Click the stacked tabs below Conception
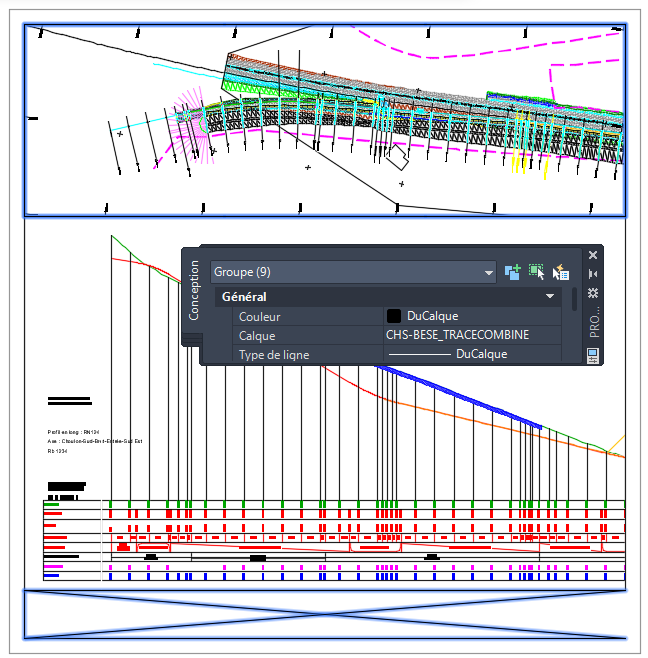 tap(192, 339)
